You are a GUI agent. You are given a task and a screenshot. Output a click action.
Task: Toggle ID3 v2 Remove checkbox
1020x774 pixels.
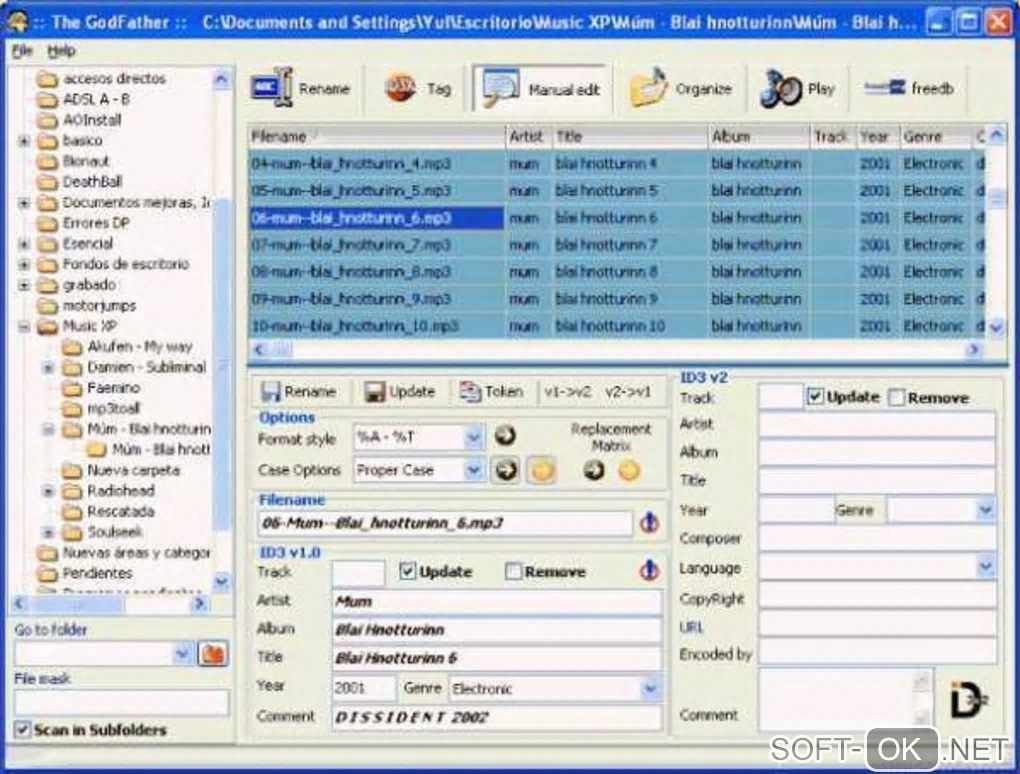tap(896, 397)
